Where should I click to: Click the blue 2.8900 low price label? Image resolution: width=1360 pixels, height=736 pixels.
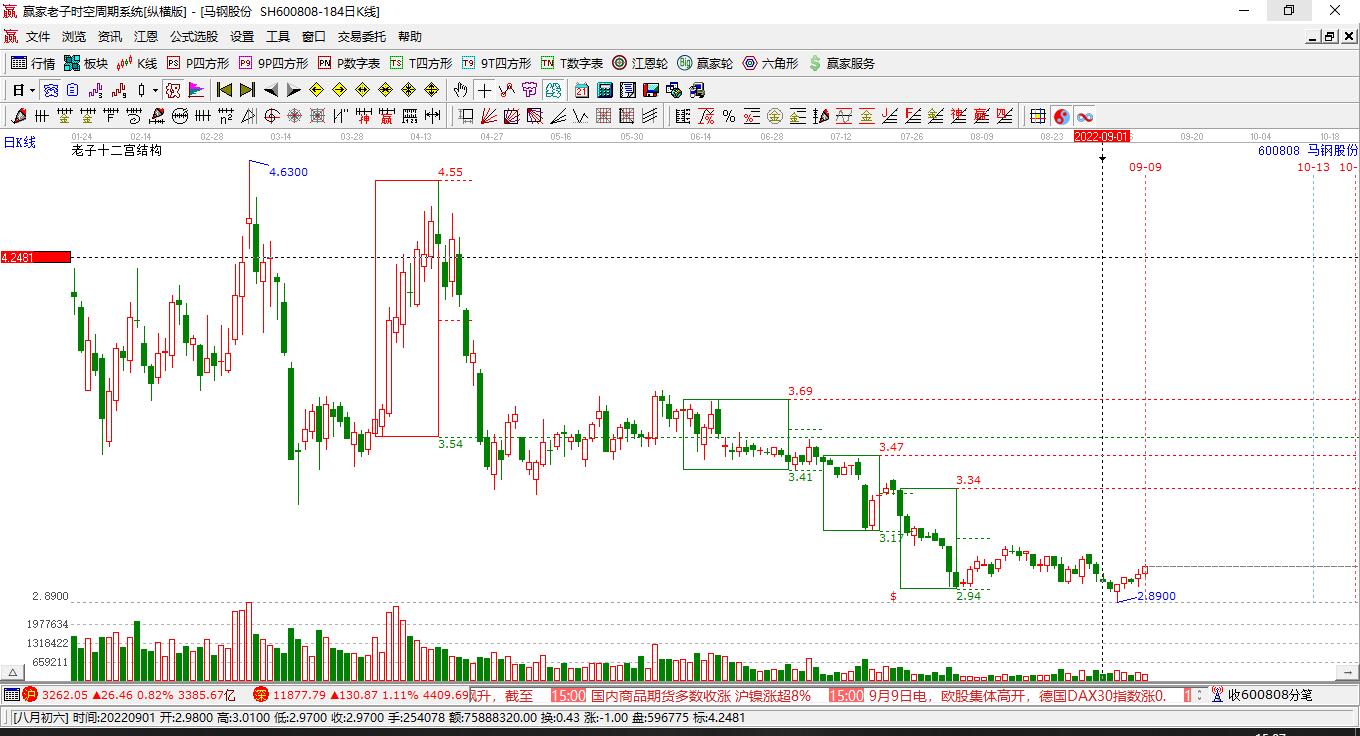pos(1156,596)
